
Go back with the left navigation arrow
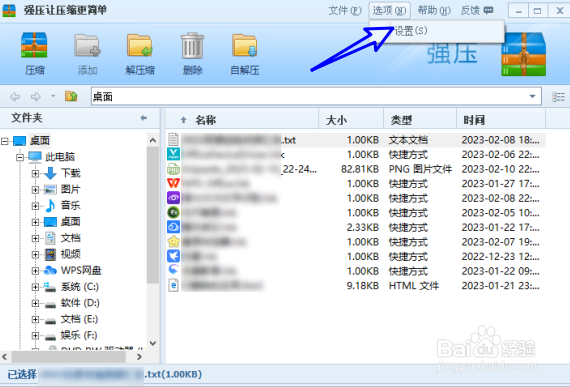[15, 97]
